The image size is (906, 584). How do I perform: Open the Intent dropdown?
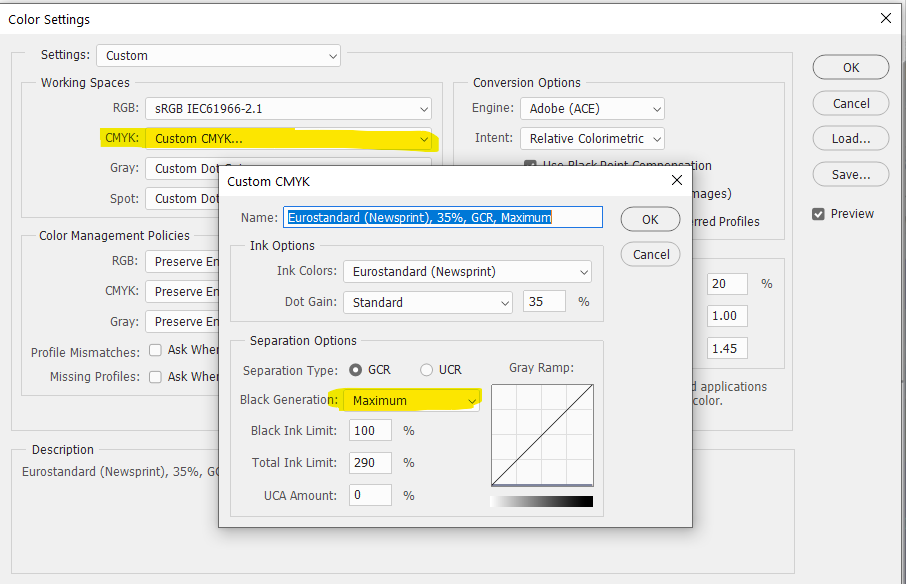click(x=592, y=138)
